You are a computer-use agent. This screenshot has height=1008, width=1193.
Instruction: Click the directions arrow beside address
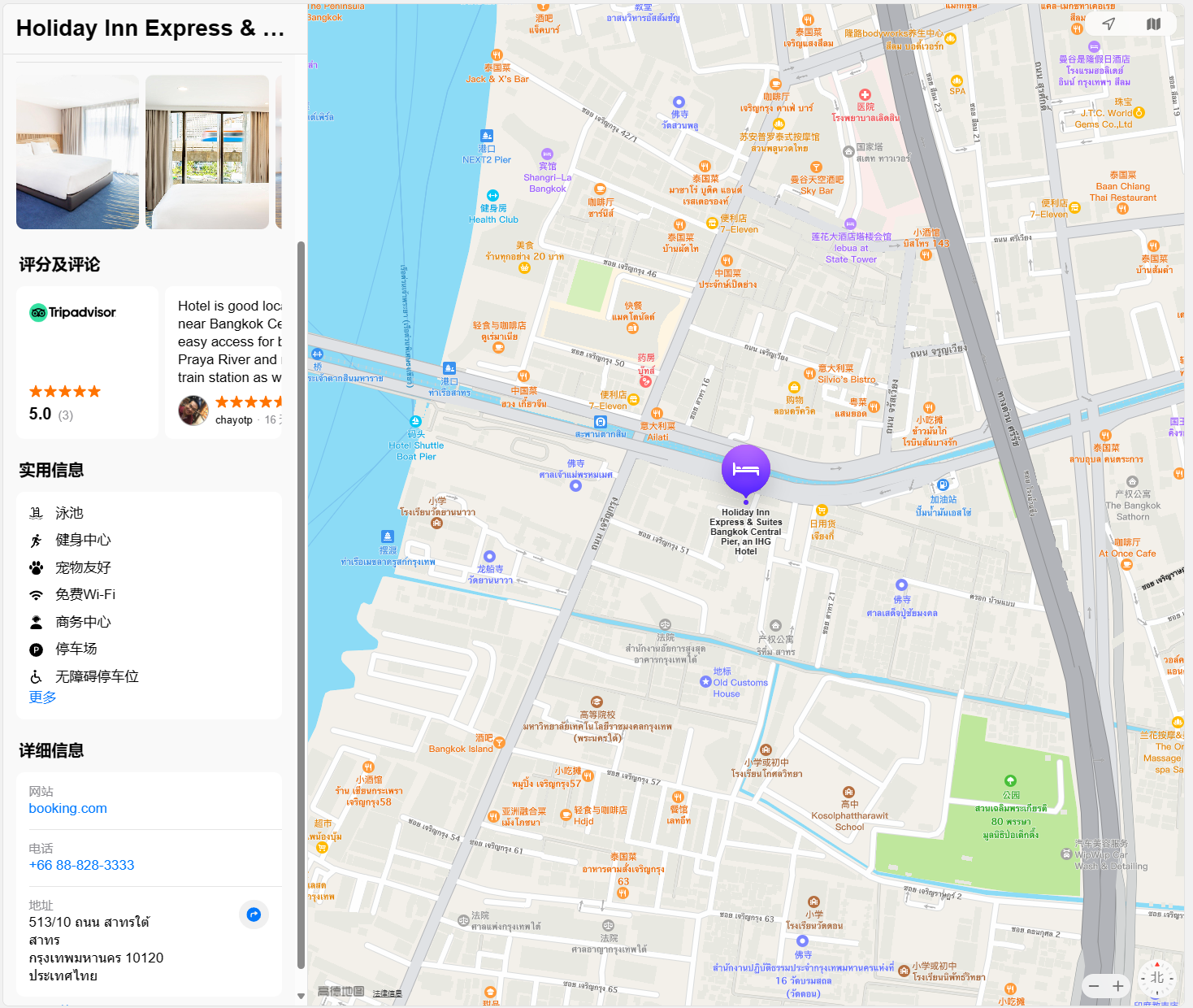(x=254, y=915)
